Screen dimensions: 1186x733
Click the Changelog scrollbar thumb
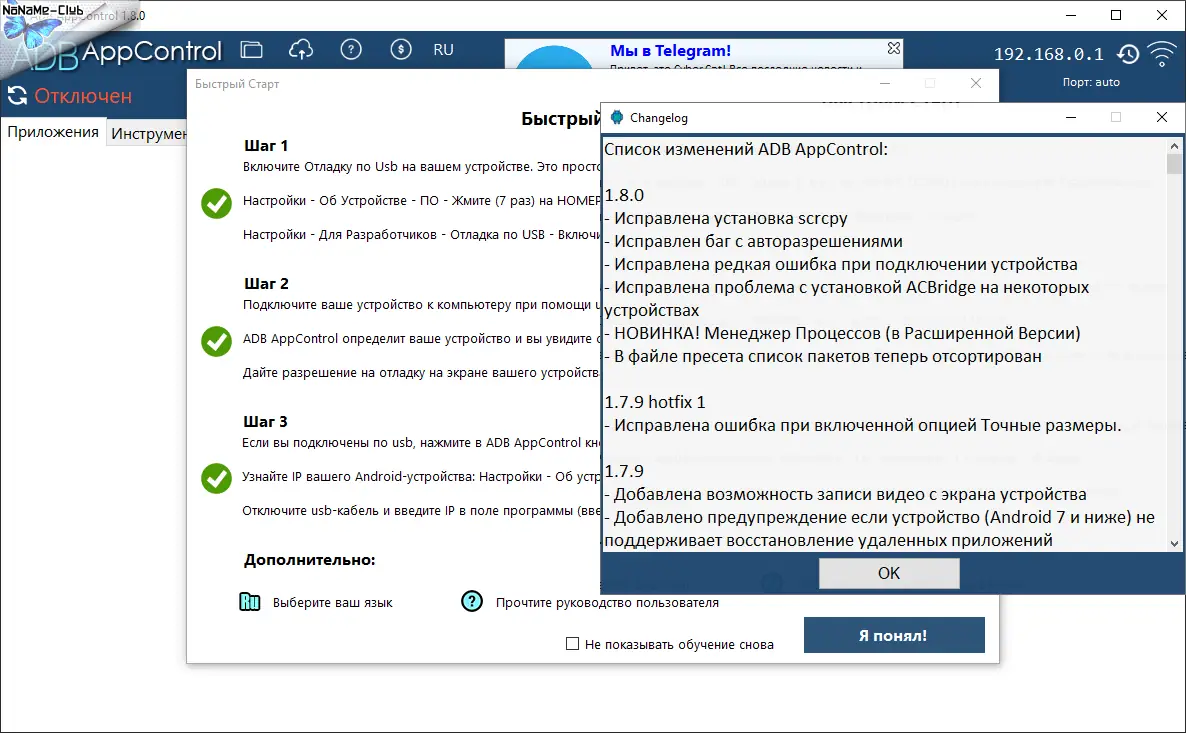coord(1174,163)
